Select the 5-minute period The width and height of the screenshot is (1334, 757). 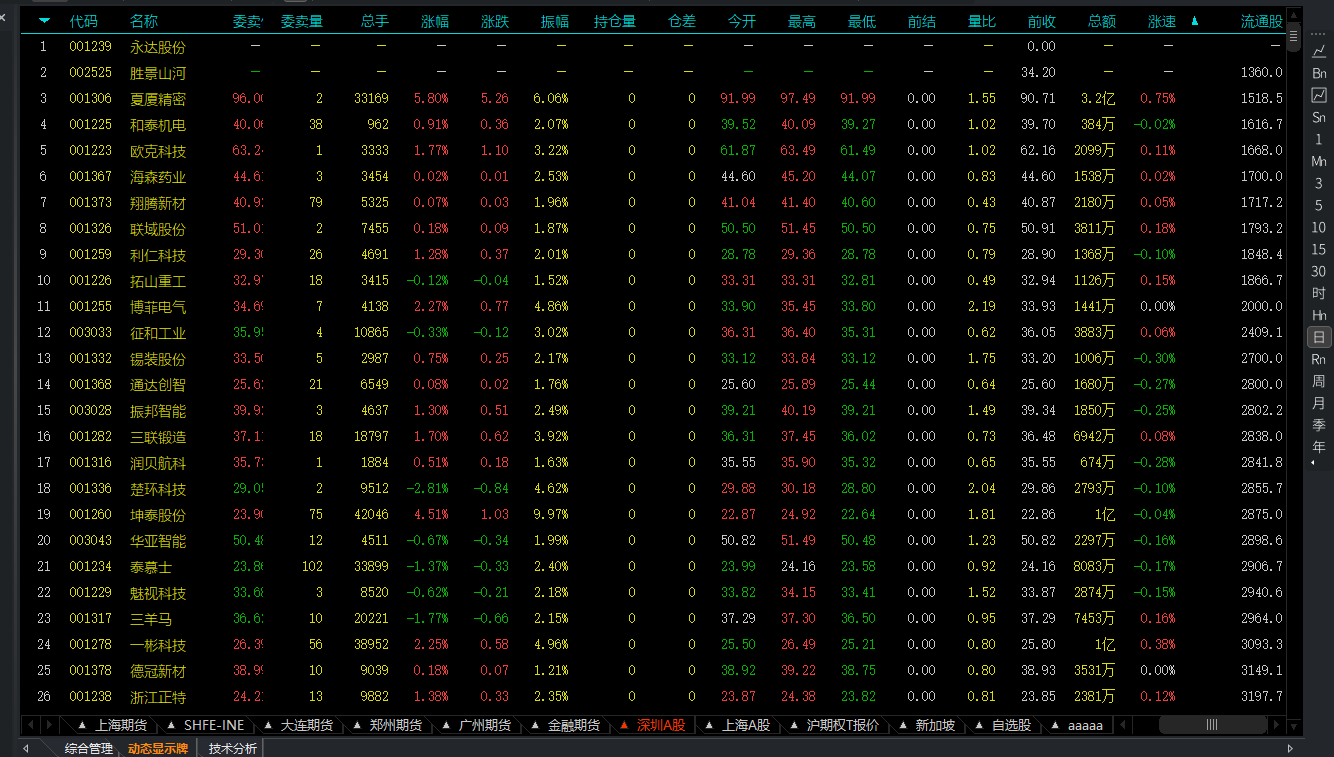(x=1319, y=205)
